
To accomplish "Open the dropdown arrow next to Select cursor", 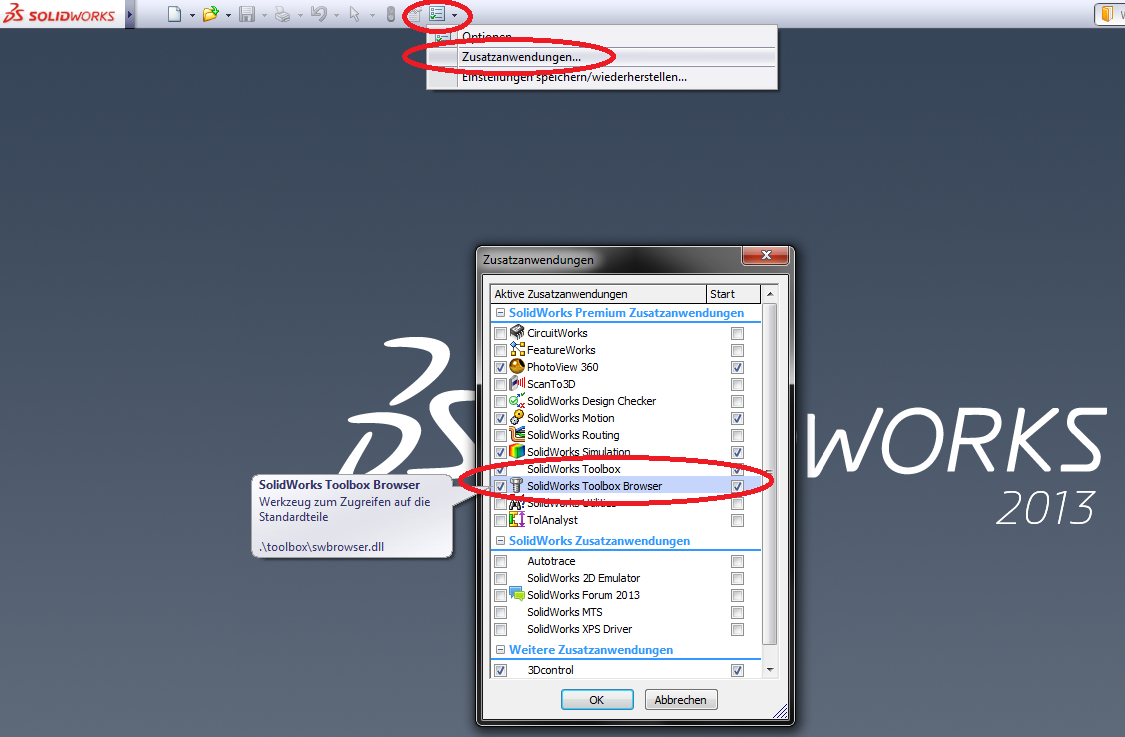I will click(x=372, y=15).
